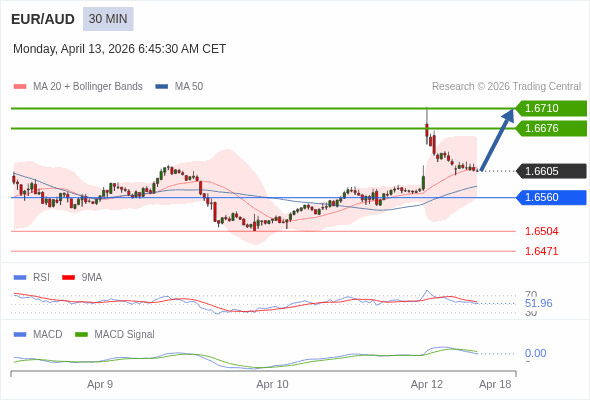Click the 1.6560 blue pivot label

click(551, 197)
